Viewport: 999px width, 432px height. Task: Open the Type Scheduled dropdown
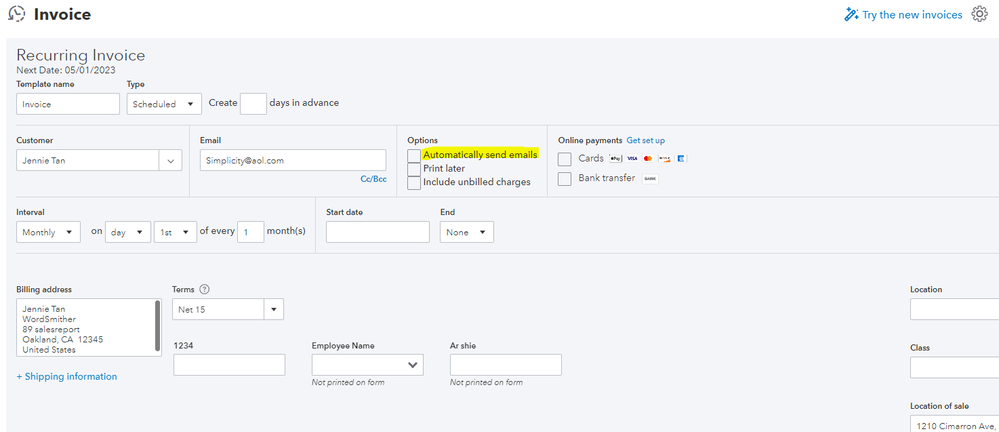pyautogui.click(x=164, y=103)
